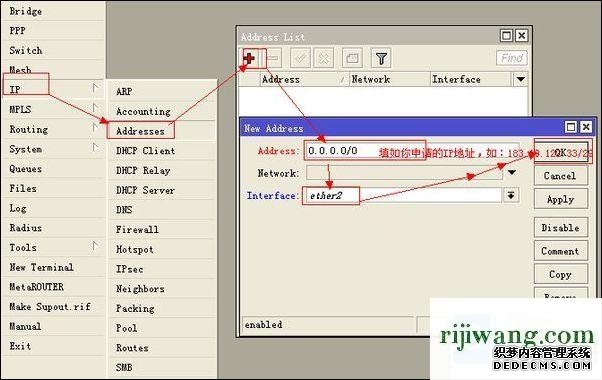The width and height of the screenshot is (602, 380).
Task: Click the Apply button
Action: click(561, 199)
